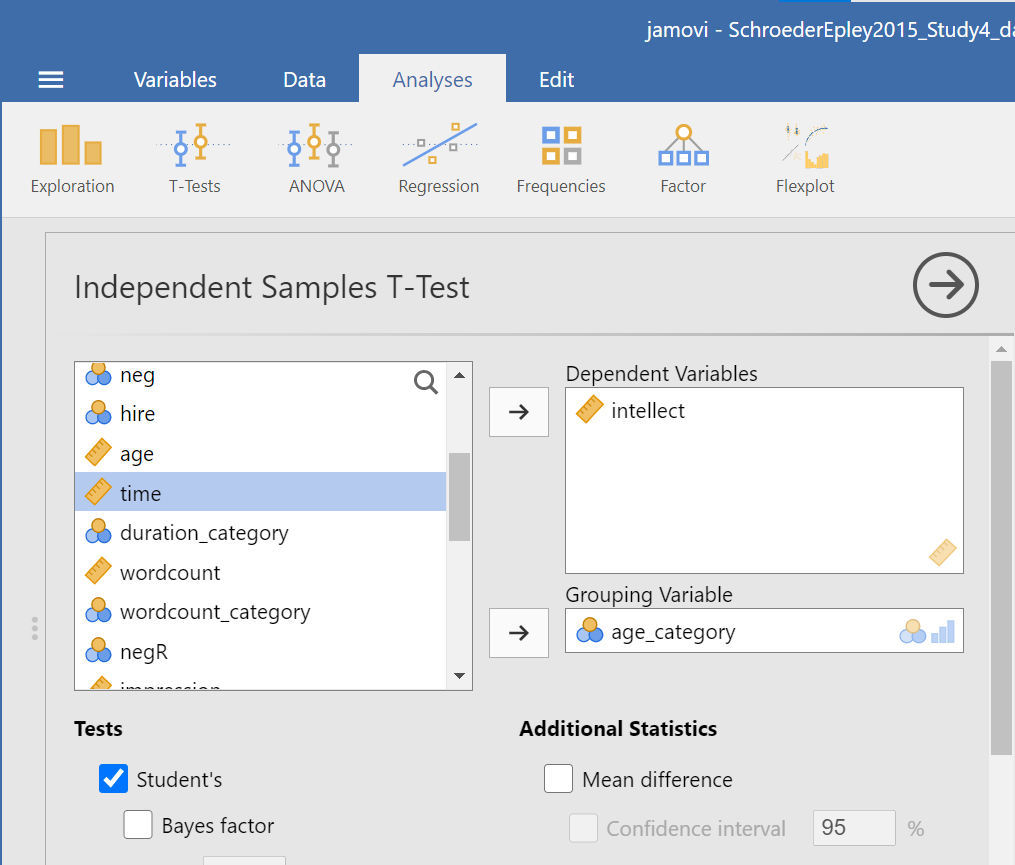Move variable to Grouping Variable with arrow
This screenshot has width=1015, height=865.
click(518, 632)
